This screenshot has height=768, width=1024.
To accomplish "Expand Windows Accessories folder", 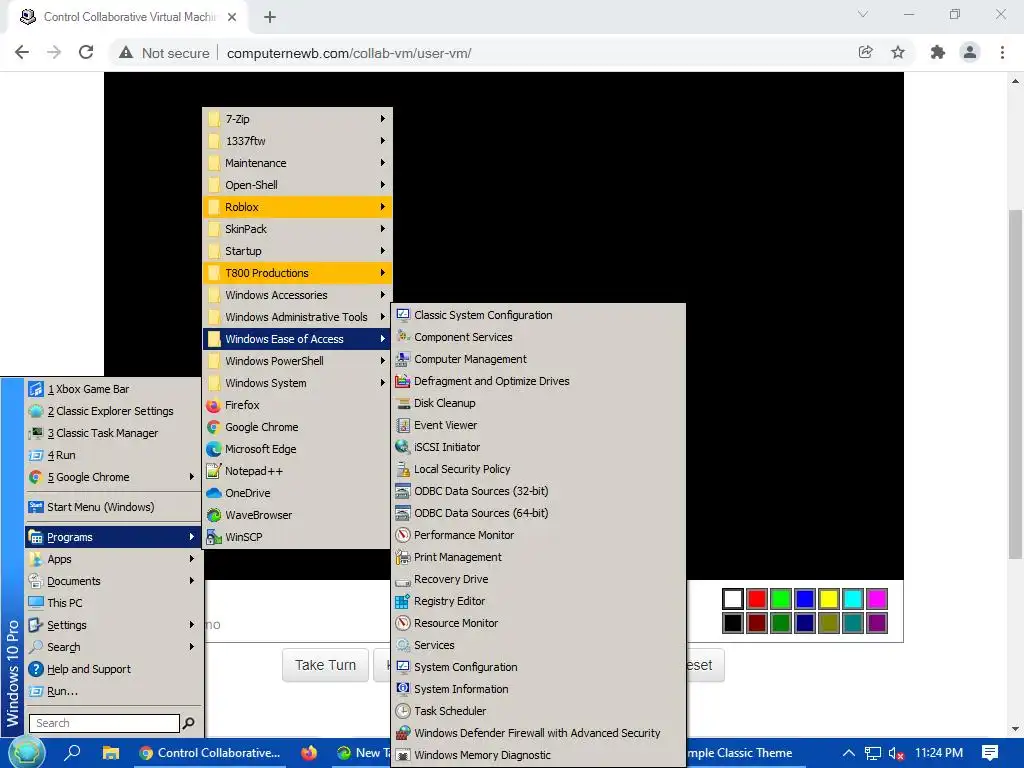I will (x=297, y=295).
